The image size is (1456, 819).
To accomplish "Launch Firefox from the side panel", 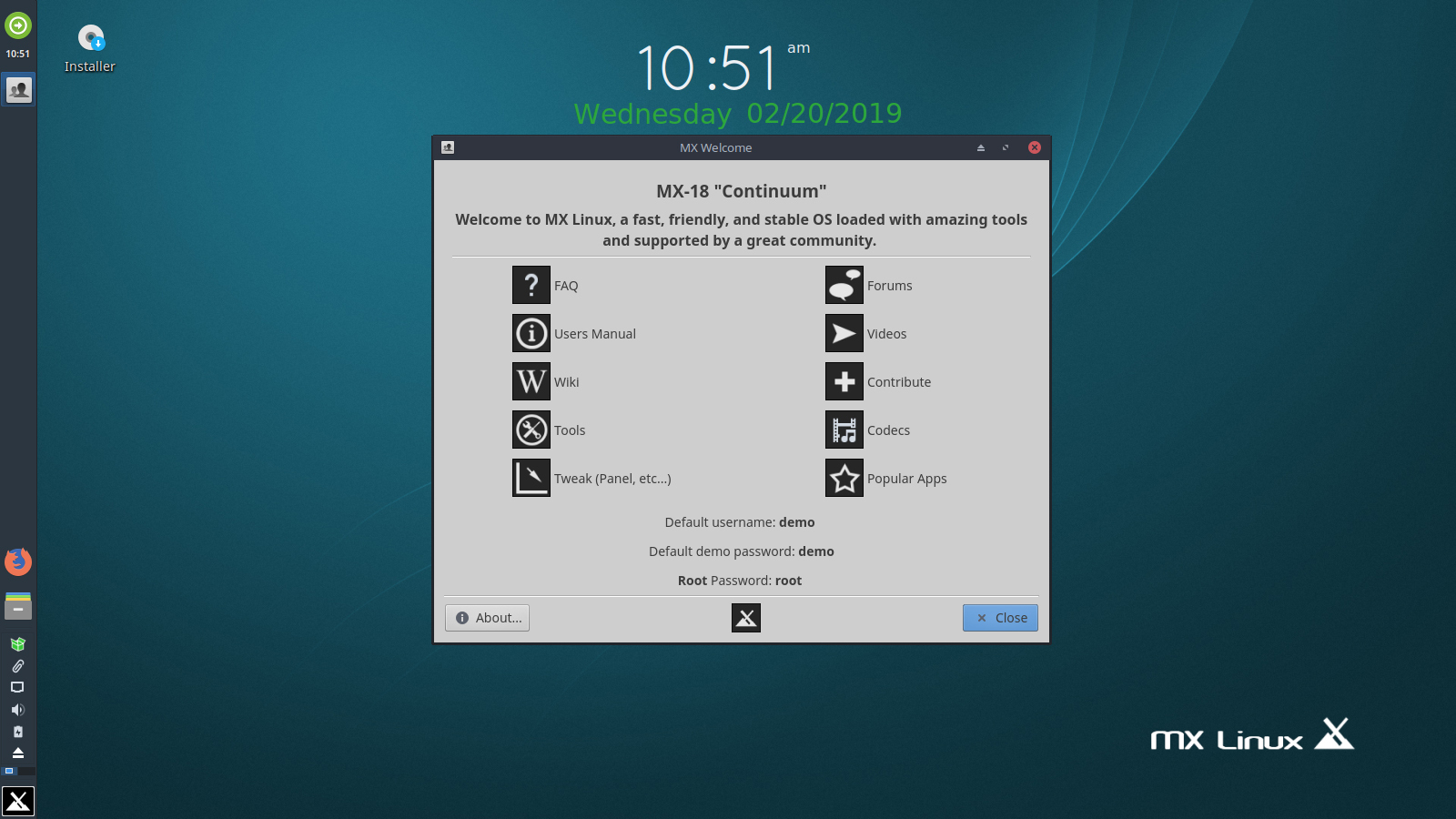I will tap(18, 561).
